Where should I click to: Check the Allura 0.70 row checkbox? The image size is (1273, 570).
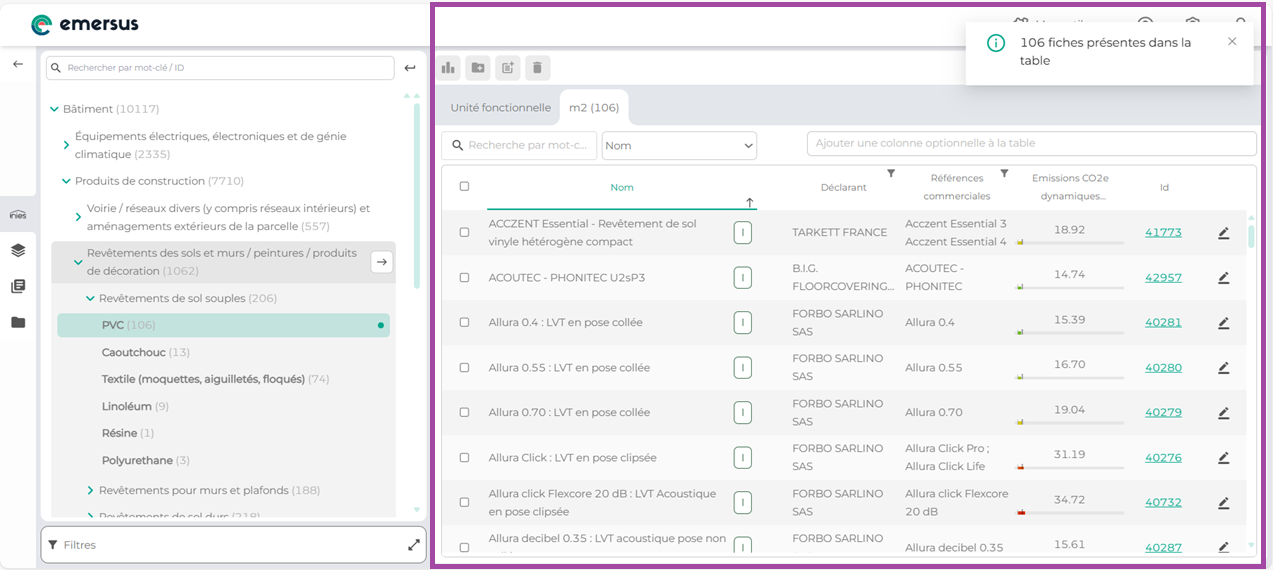tap(464, 413)
